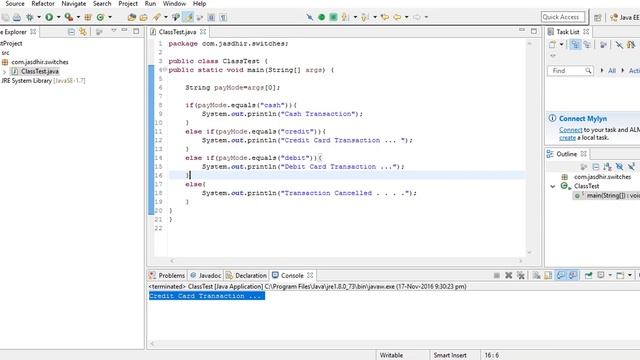The width and height of the screenshot is (640, 360).
Task: Toggle Scroll Lock in Console toolbar
Action: pyautogui.click(x=548, y=276)
